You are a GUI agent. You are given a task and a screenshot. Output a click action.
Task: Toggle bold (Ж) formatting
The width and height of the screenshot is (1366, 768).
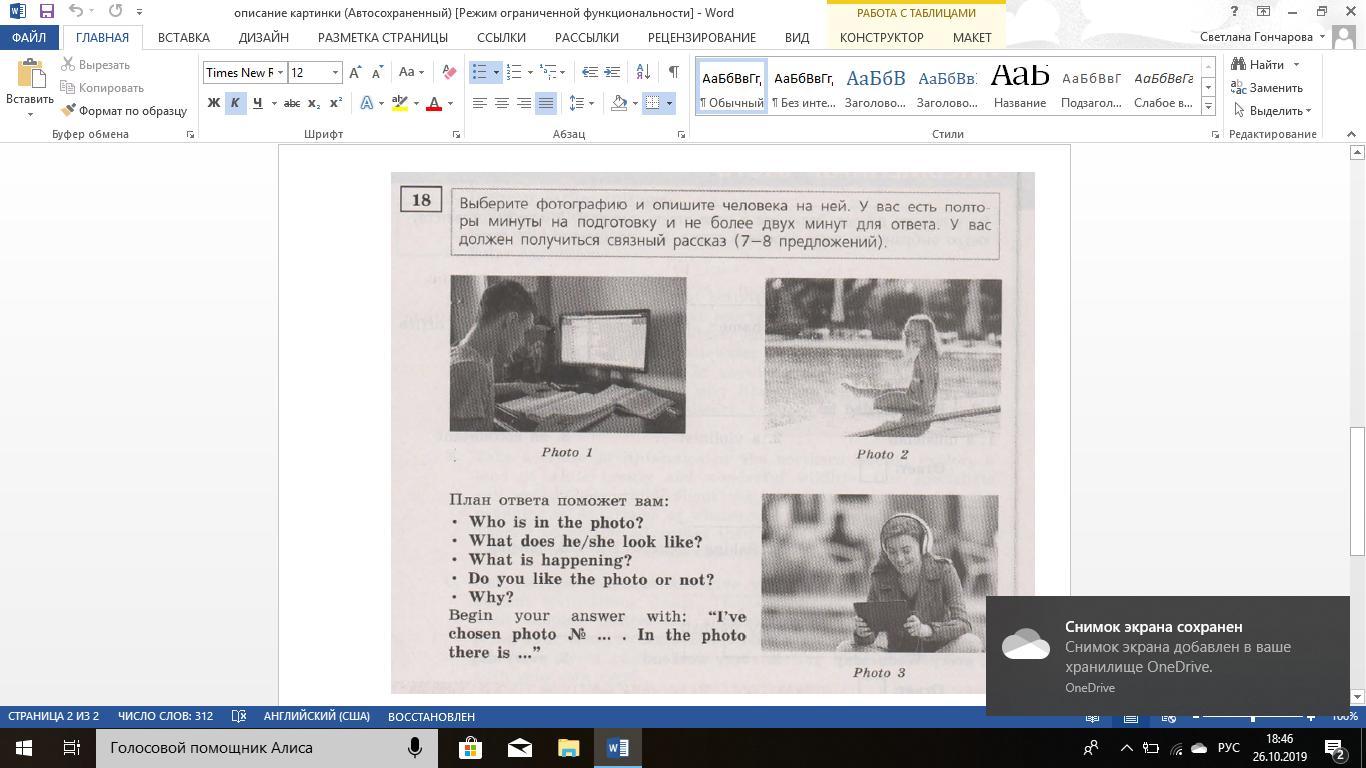pos(213,103)
